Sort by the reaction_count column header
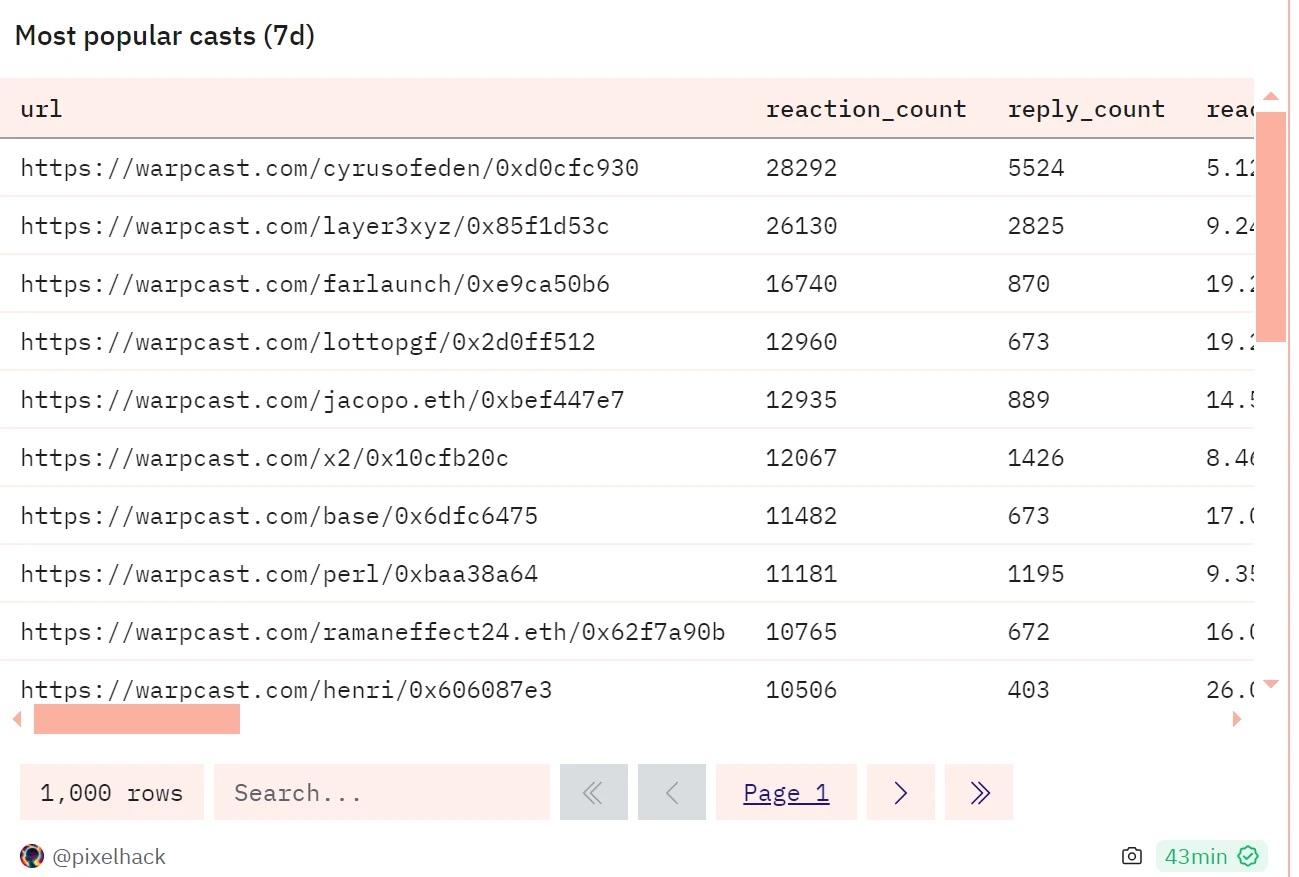 click(x=865, y=109)
